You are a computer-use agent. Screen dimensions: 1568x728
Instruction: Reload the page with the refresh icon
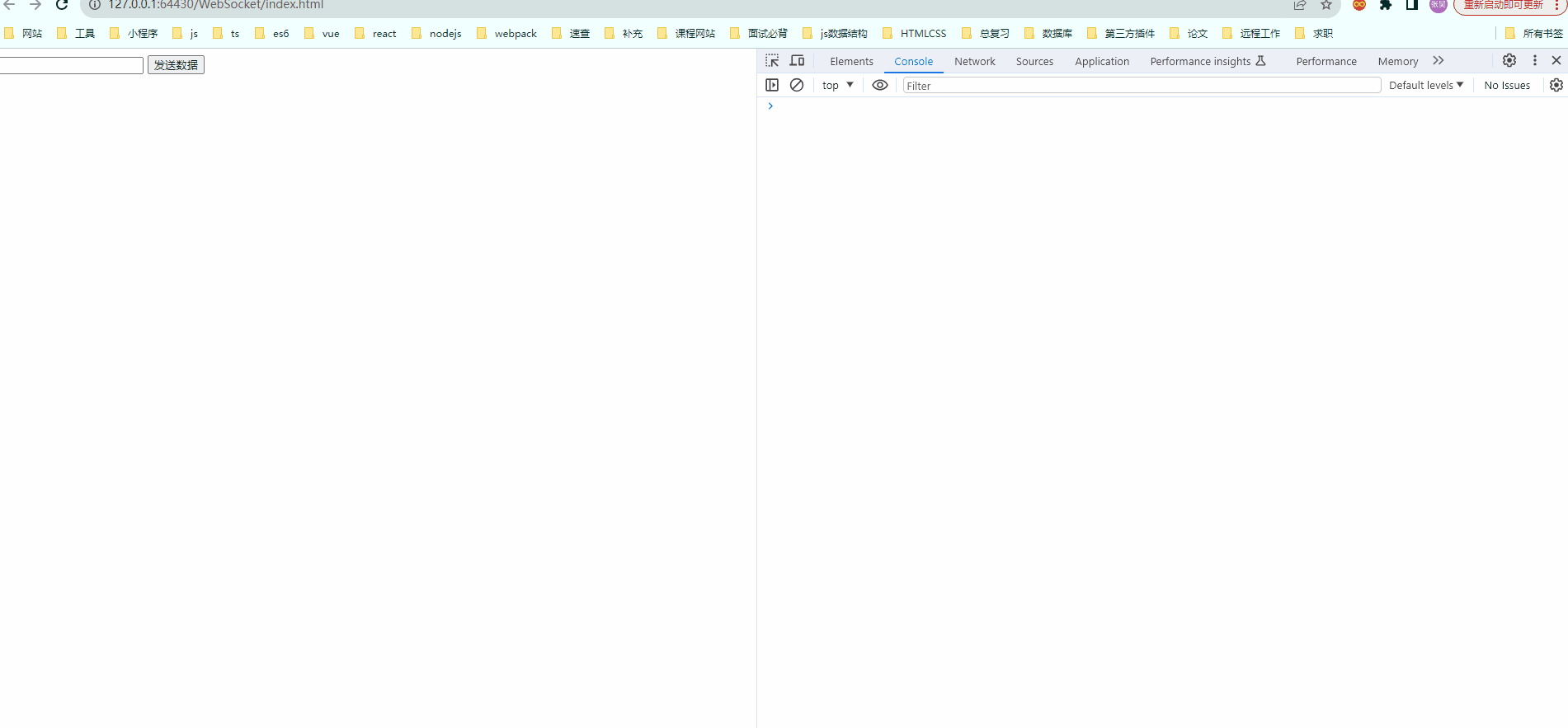click(x=62, y=5)
